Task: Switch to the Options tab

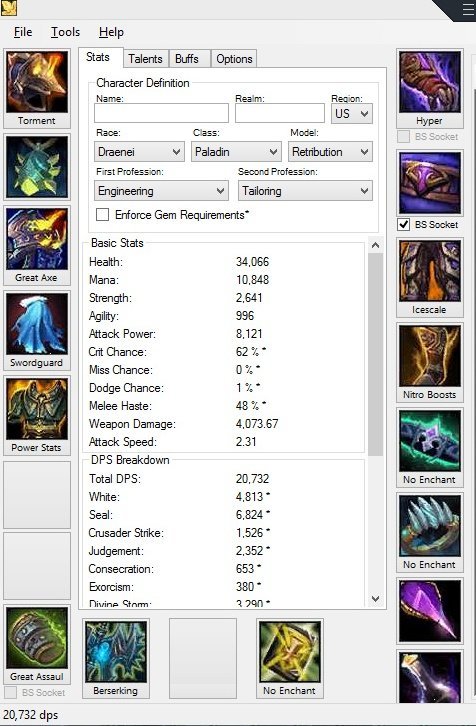Action: (234, 59)
